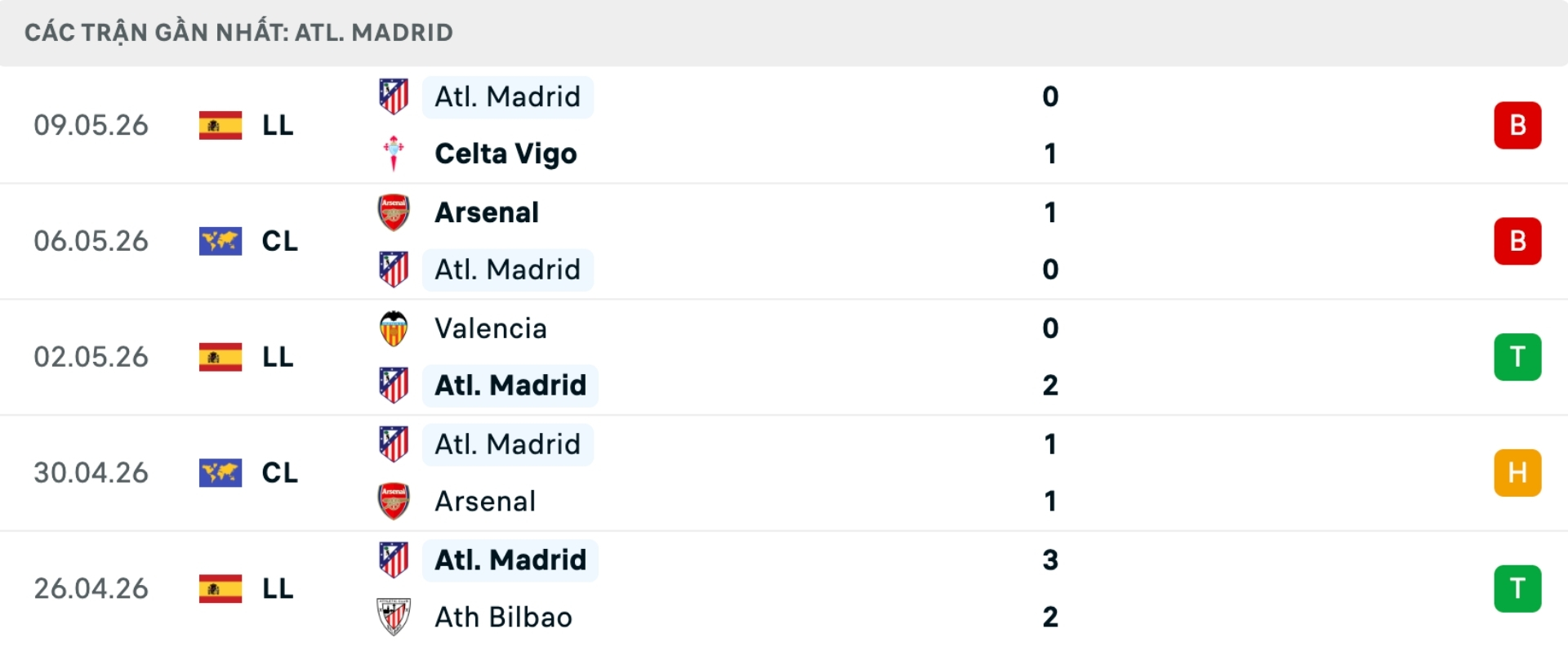This screenshot has height=647, width=1568.
Task: Click Arsenal crest in the 06.05.26 match
Action: pos(394,212)
